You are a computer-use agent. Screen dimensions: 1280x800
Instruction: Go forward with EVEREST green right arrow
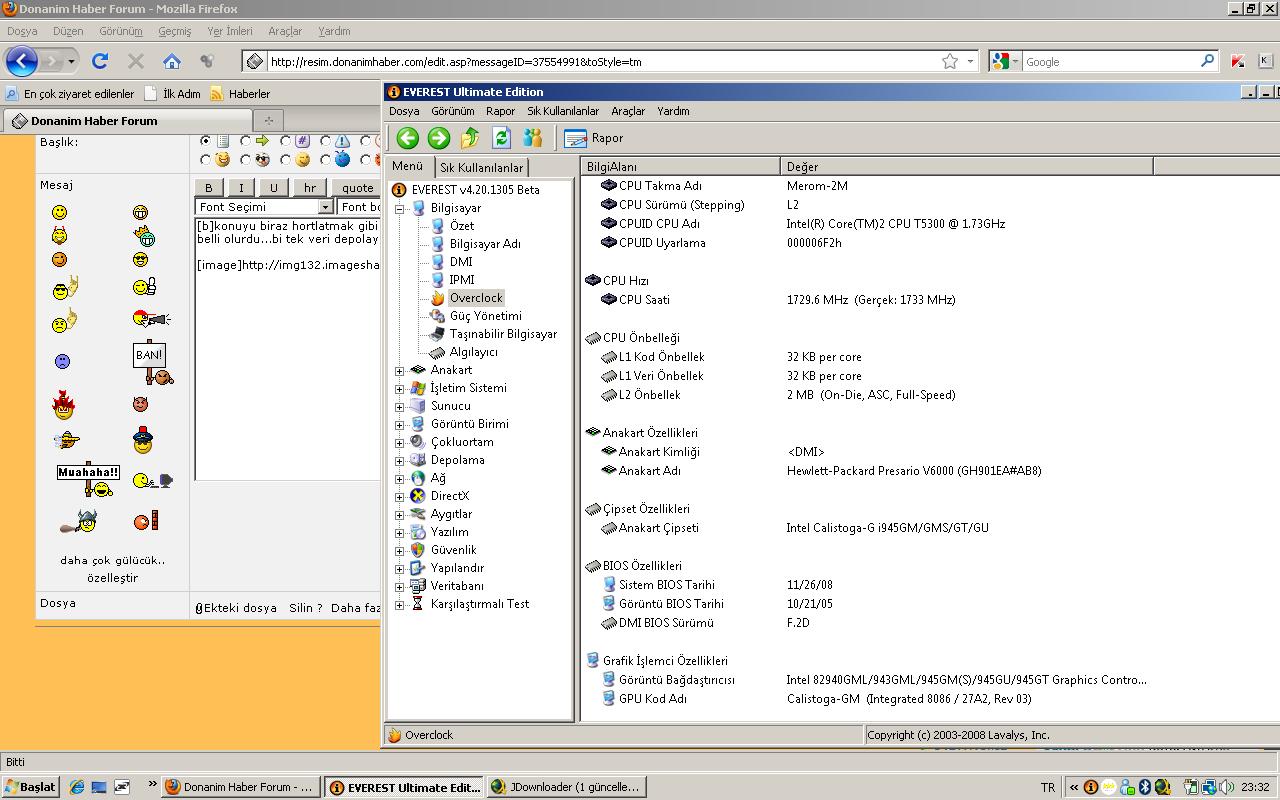(438, 138)
